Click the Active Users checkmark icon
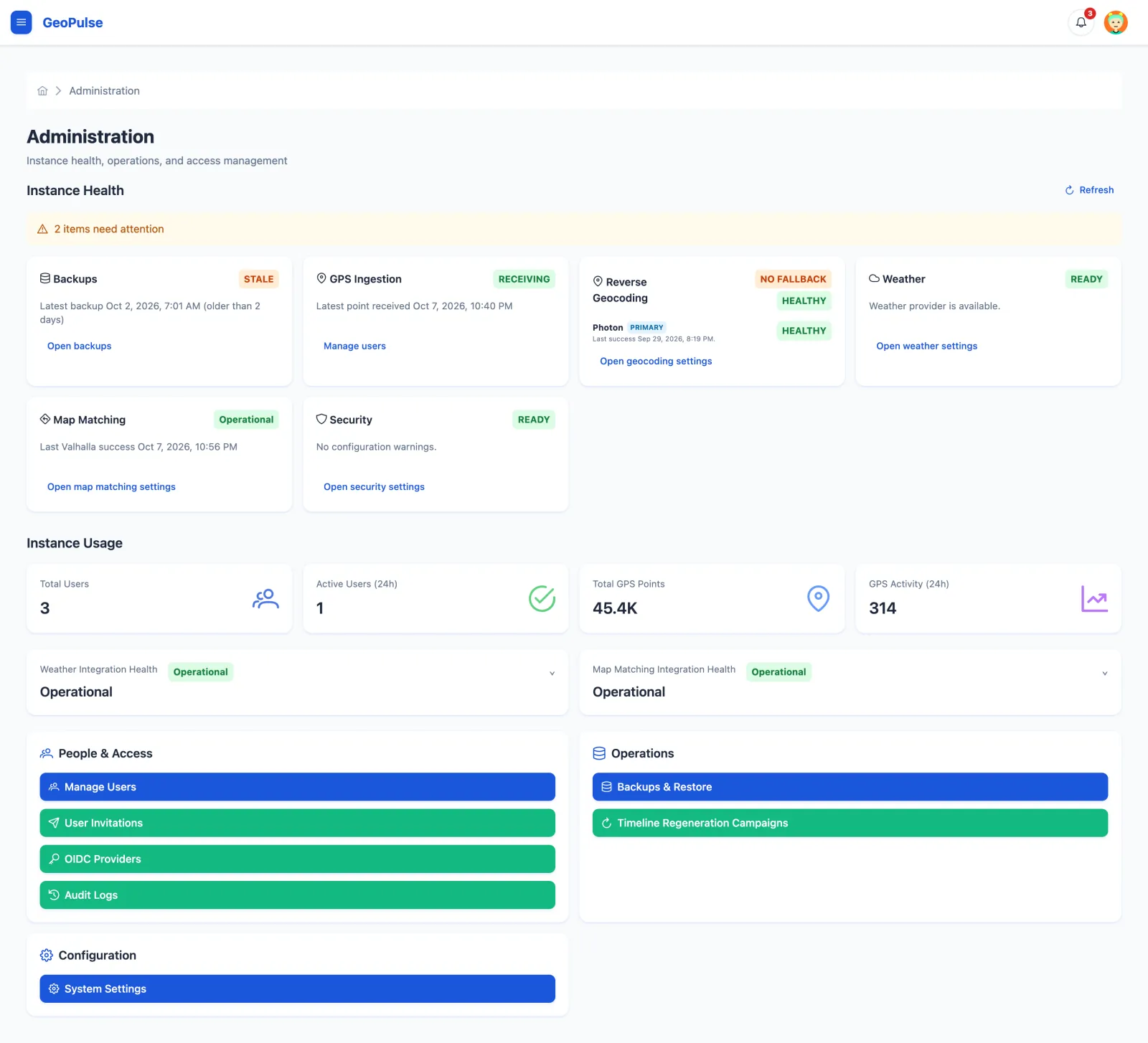This screenshot has height=1043, width=1148. tap(542, 598)
